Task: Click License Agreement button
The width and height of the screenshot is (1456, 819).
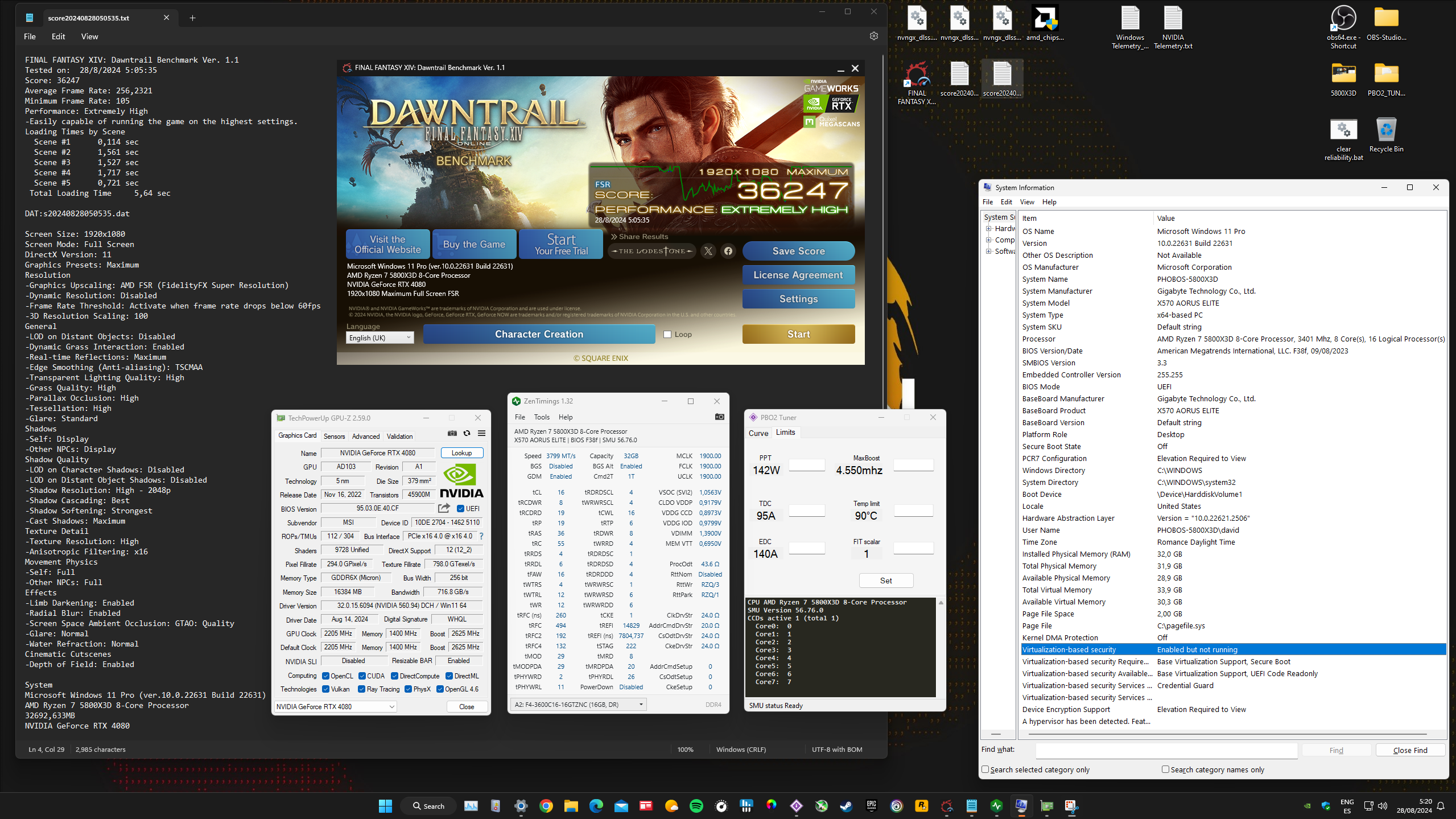Action: click(x=798, y=275)
